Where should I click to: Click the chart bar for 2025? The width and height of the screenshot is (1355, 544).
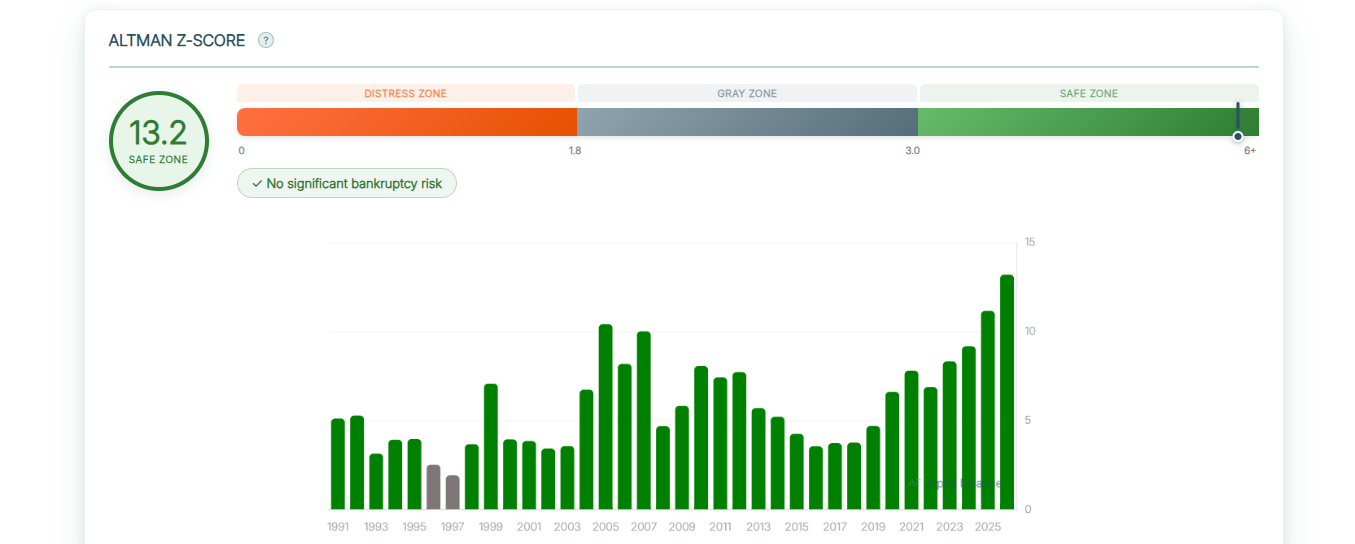click(987, 410)
